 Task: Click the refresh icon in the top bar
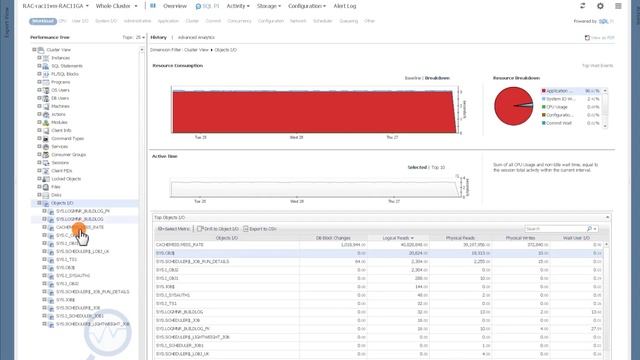point(582,6)
